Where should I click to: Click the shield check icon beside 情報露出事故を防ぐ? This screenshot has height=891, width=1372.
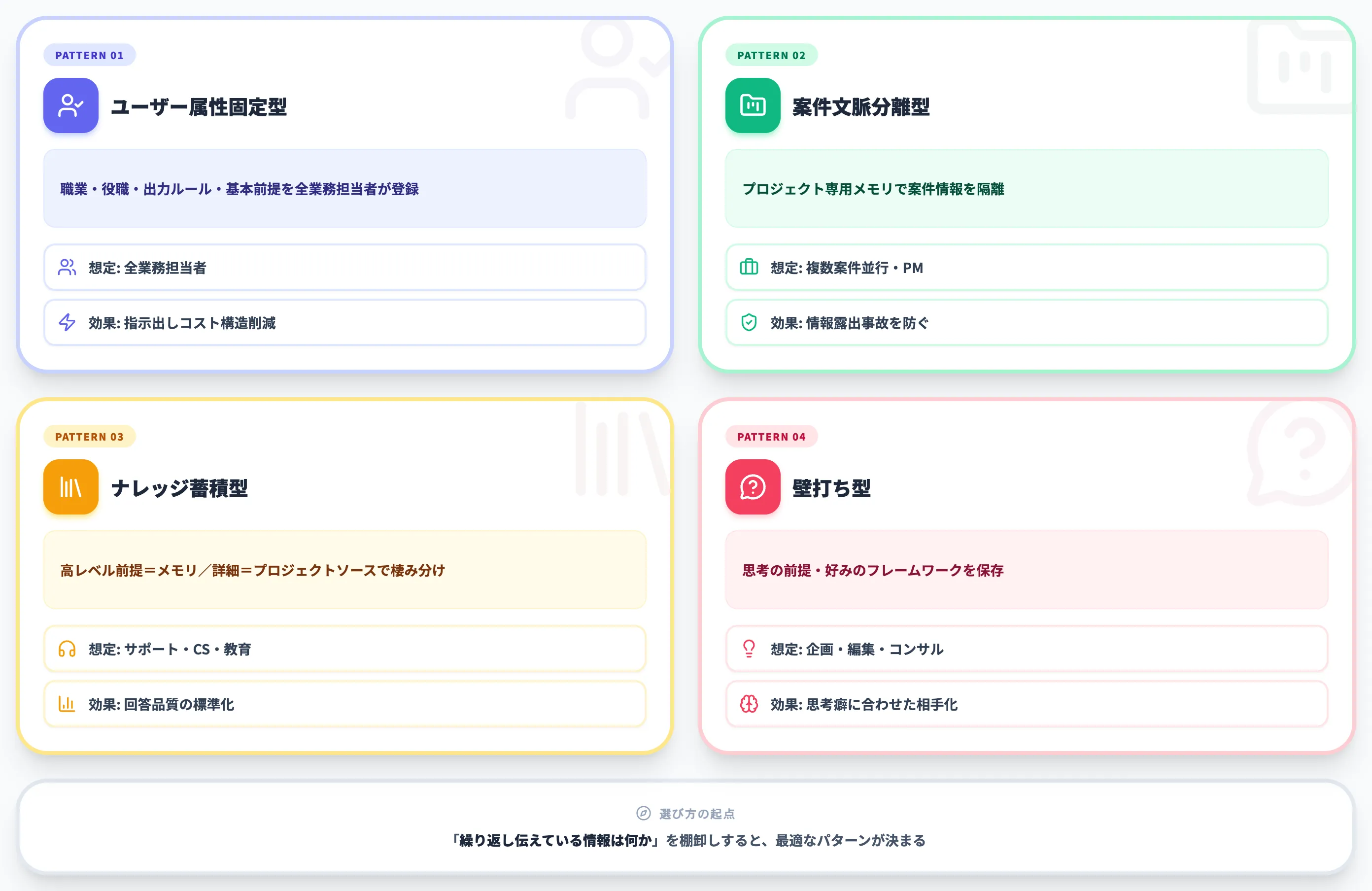(749, 323)
